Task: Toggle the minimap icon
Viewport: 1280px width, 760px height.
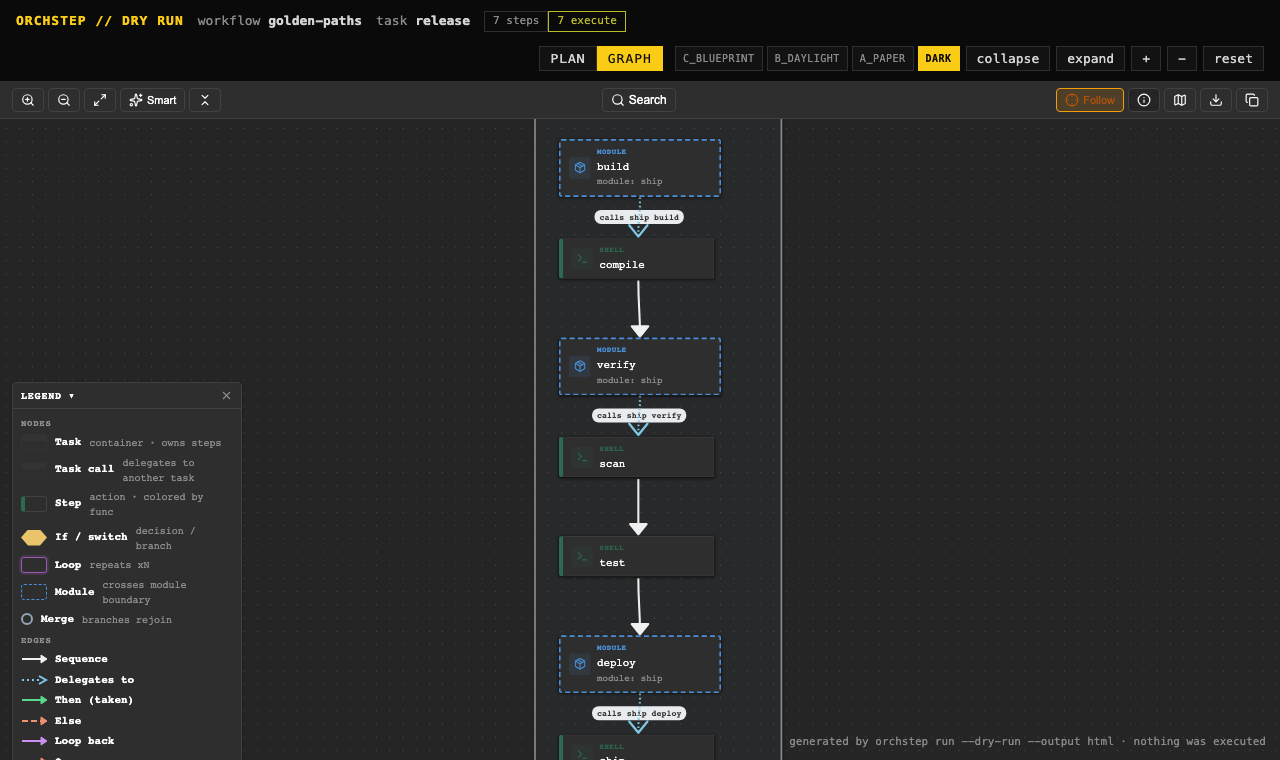Action: click(1180, 100)
